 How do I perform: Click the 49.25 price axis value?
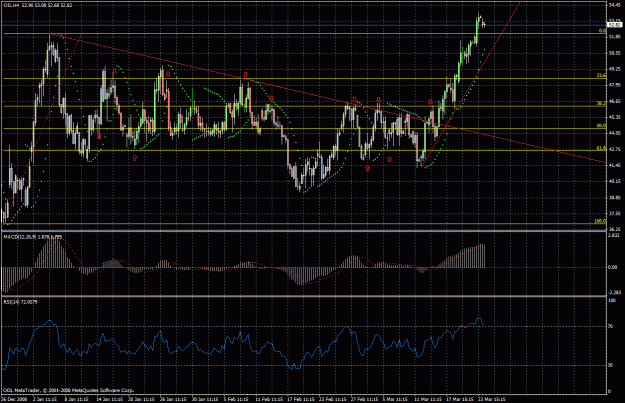614,69
